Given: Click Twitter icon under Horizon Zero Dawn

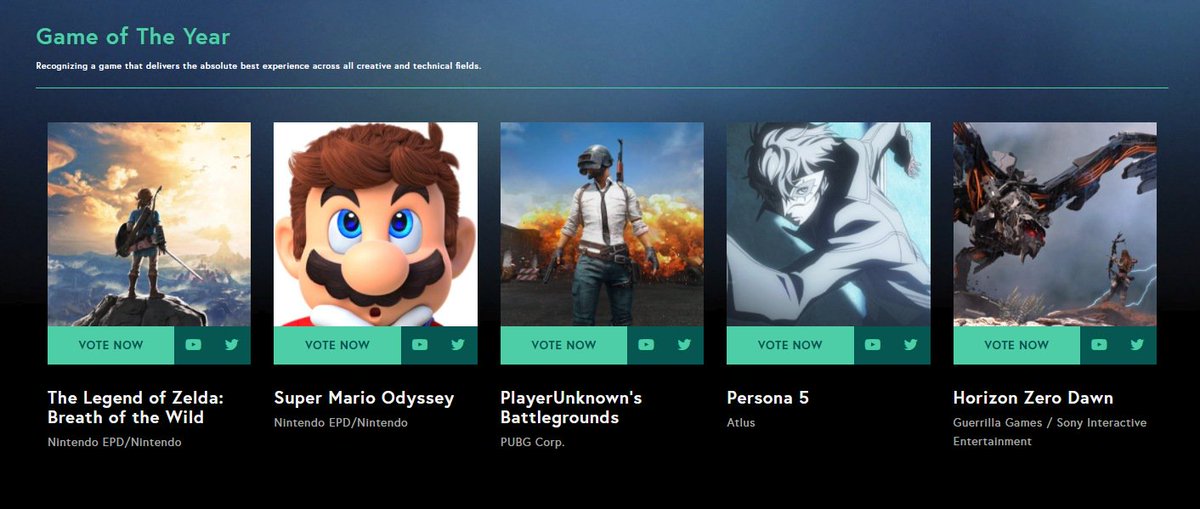Looking at the screenshot, I should pos(1137,345).
